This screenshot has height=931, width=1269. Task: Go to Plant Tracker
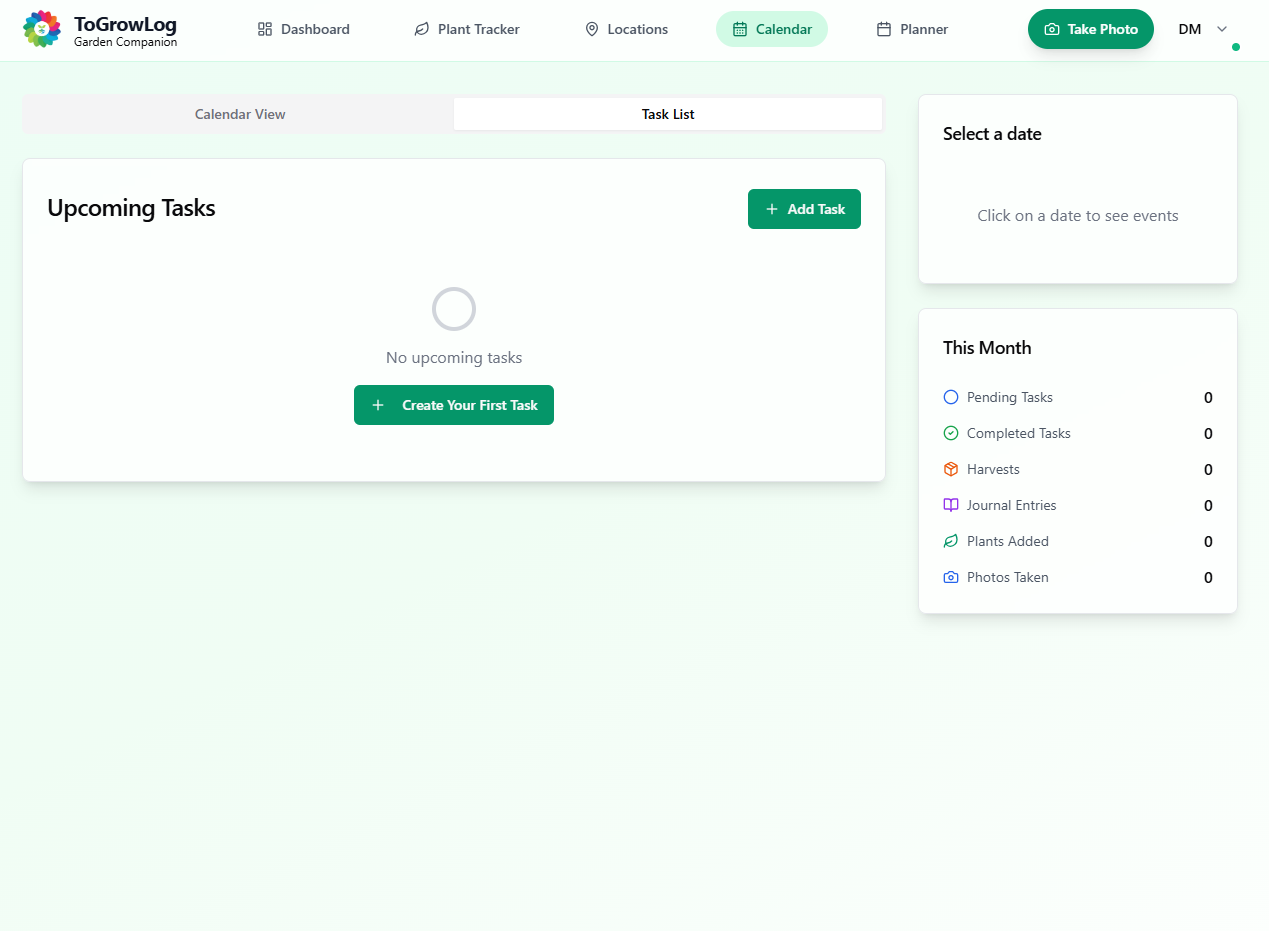(x=467, y=29)
